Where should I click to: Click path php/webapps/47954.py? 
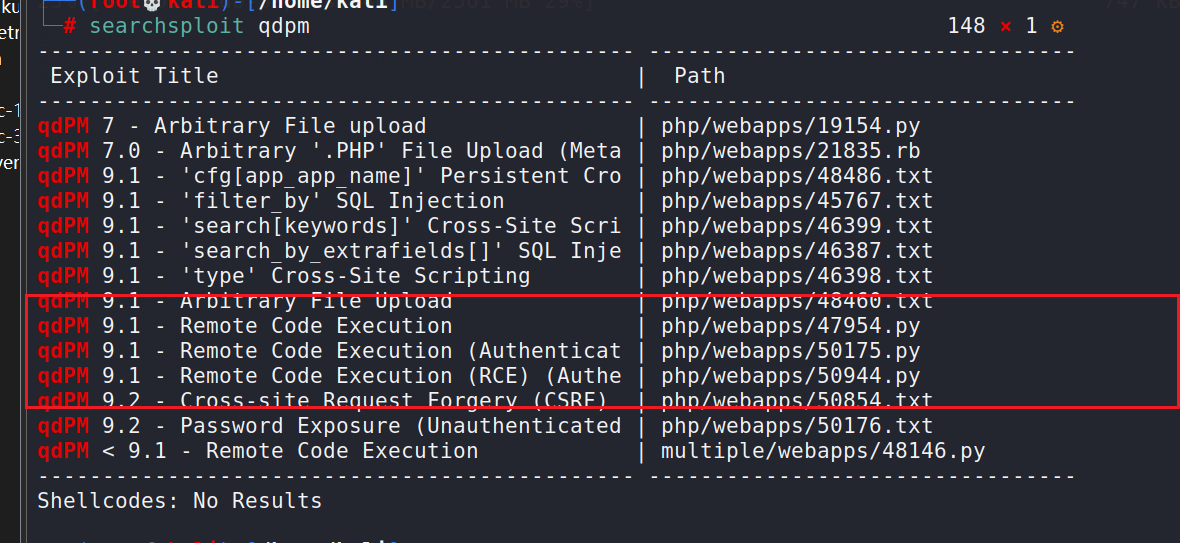coord(790,326)
